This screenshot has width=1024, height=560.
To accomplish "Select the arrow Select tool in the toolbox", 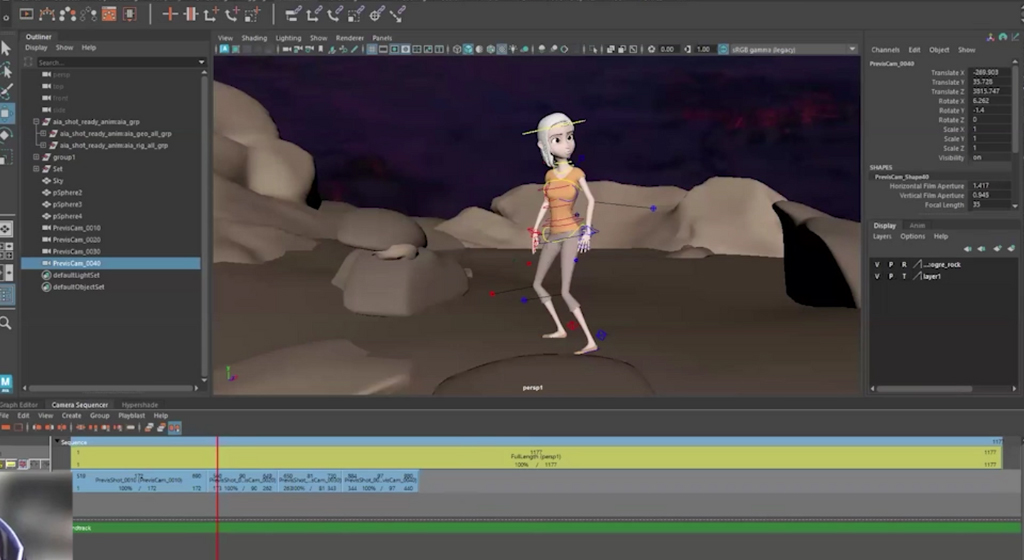I will 6,48.
